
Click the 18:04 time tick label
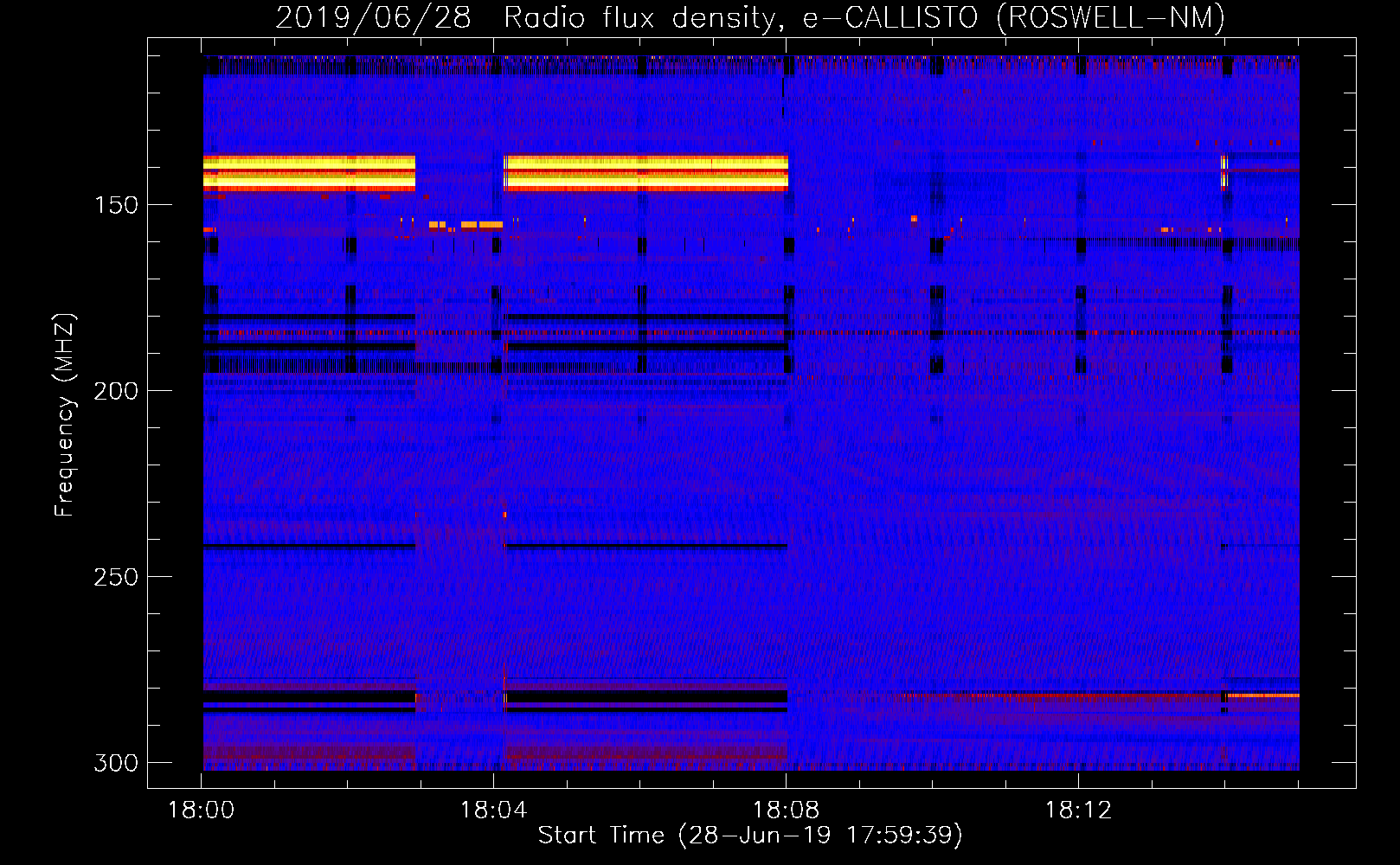coord(493,811)
